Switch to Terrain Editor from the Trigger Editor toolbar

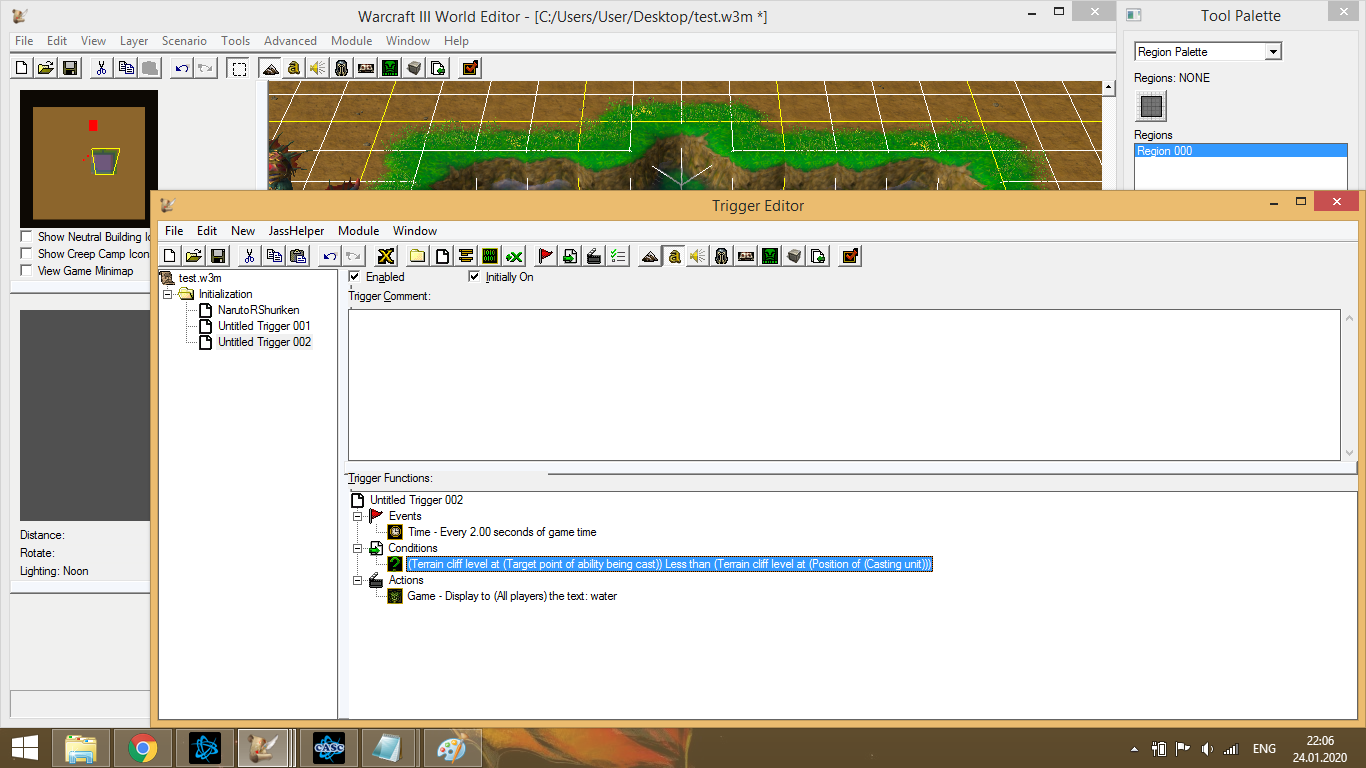click(650, 256)
